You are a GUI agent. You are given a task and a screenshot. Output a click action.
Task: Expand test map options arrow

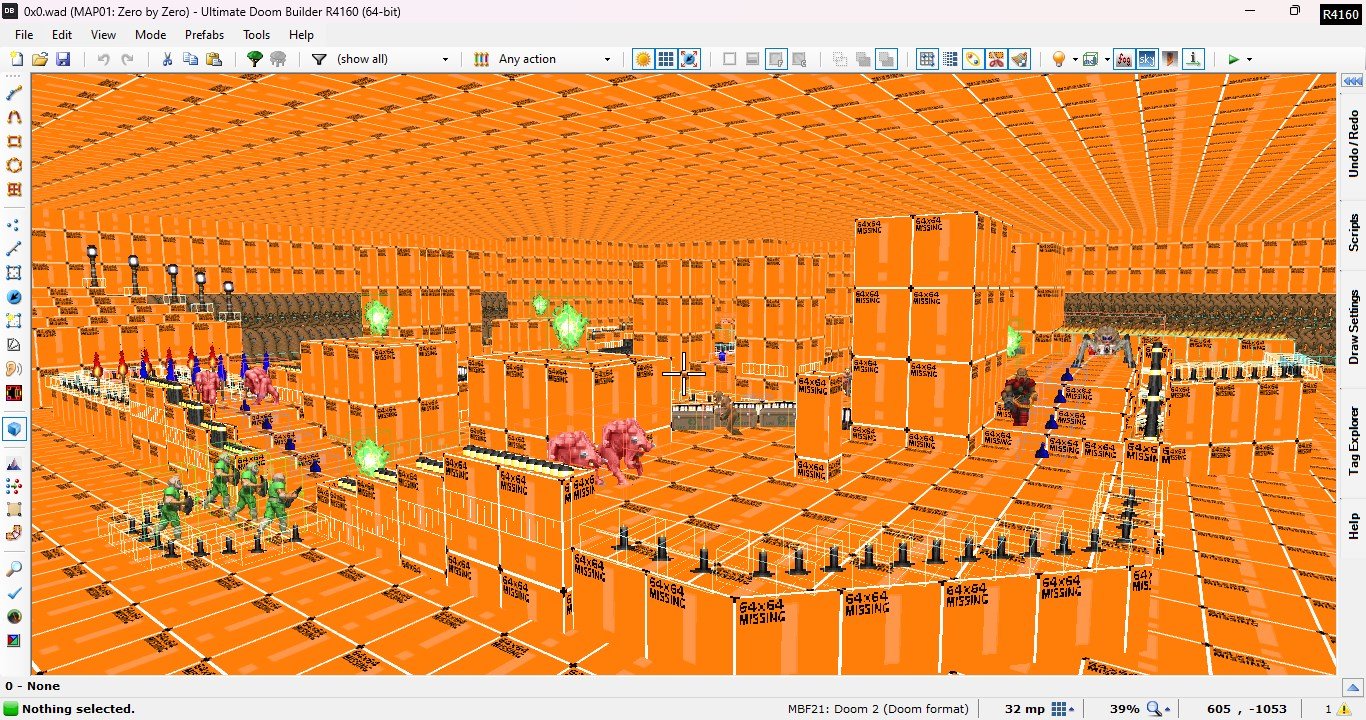pyautogui.click(x=1249, y=59)
